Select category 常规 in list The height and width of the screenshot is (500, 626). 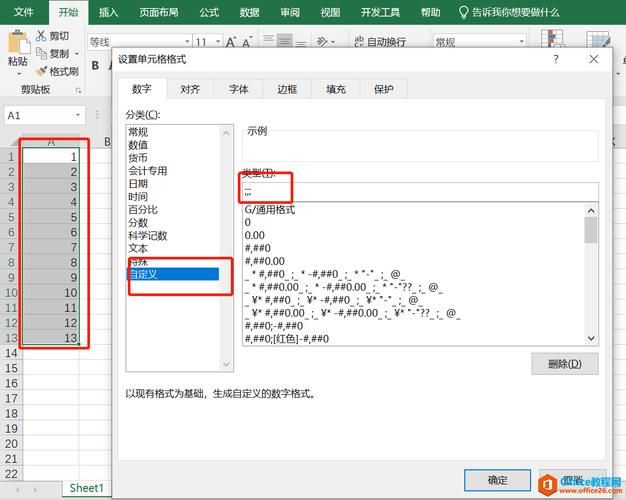click(138, 132)
